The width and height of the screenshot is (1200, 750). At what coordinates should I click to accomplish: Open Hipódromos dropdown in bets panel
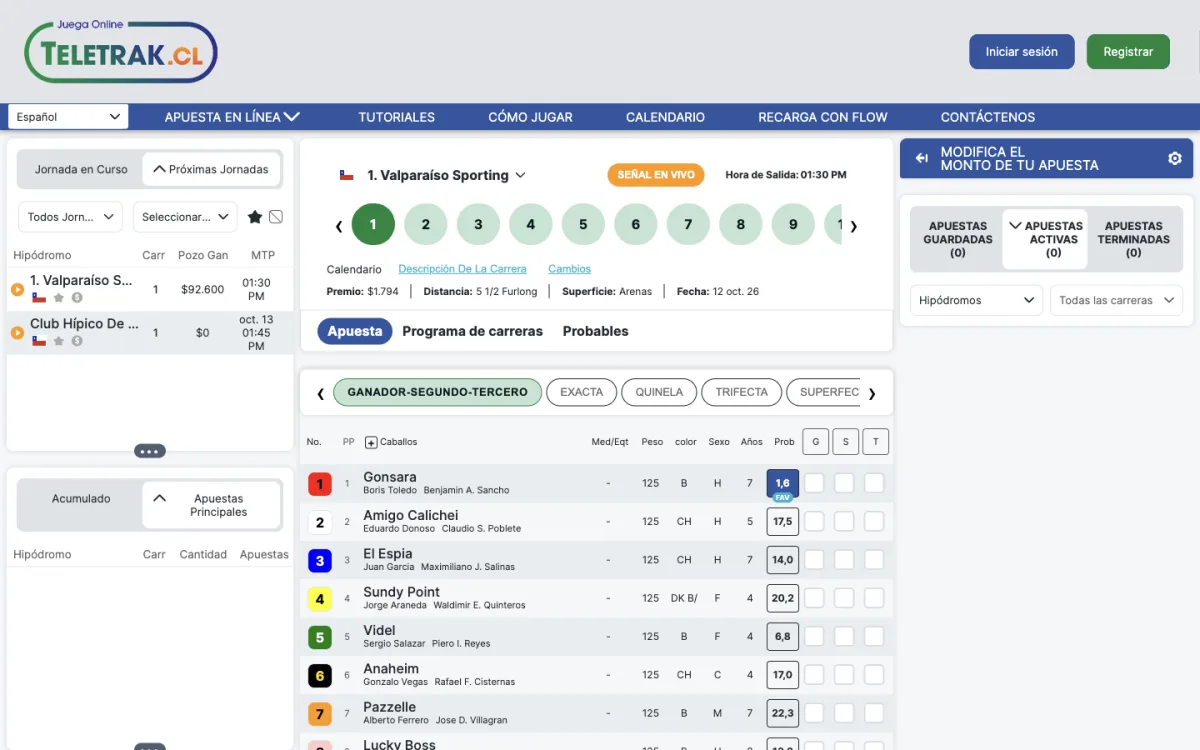point(977,300)
